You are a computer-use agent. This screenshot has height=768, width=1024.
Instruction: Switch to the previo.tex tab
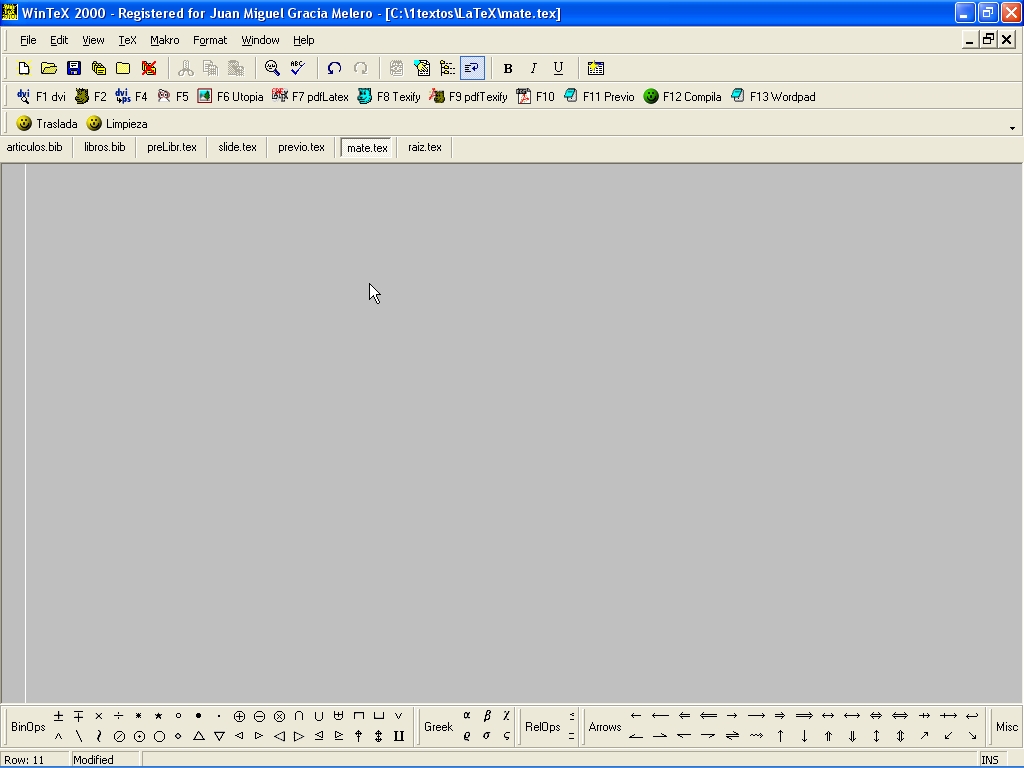pyautogui.click(x=301, y=148)
